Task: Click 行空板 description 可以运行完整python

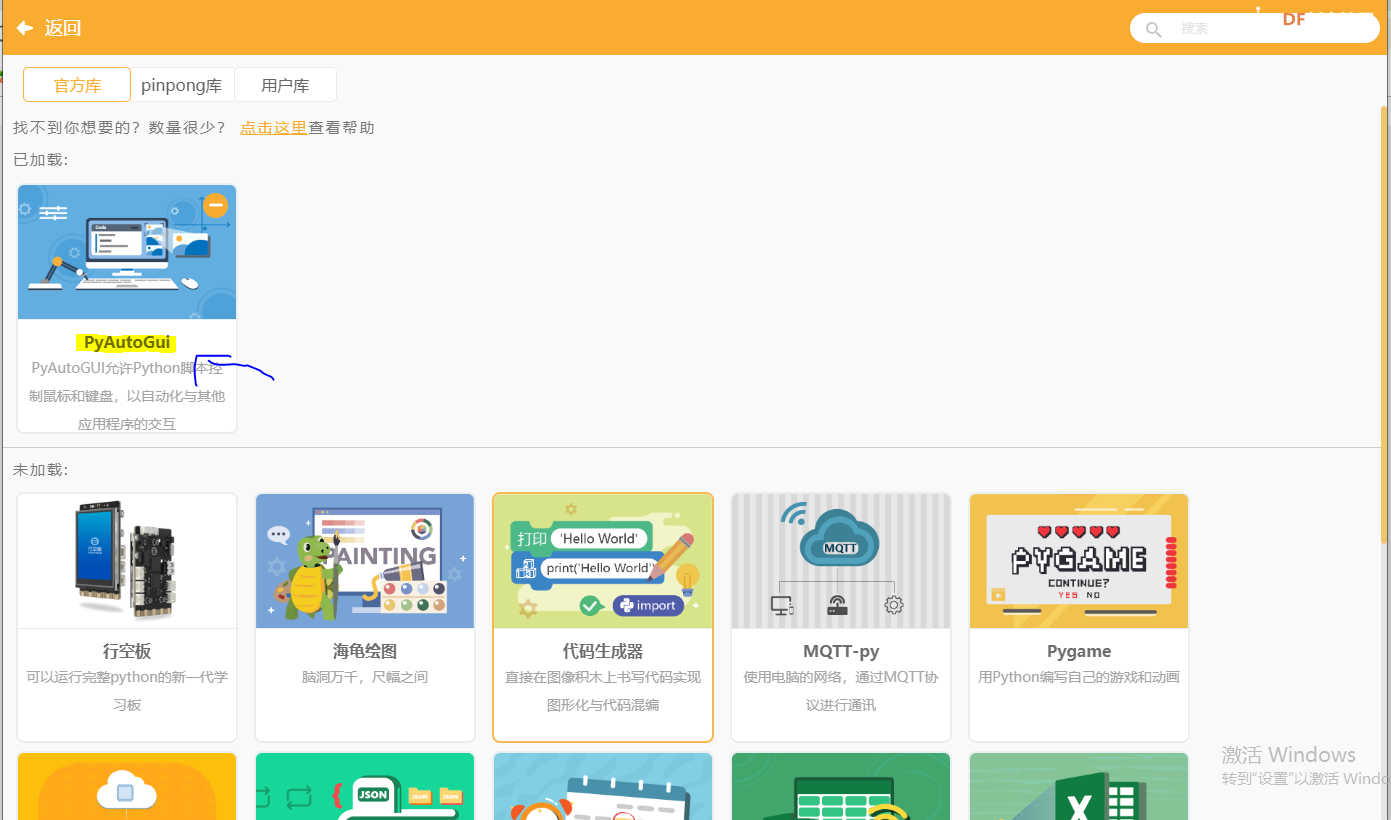Action: click(x=127, y=691)
